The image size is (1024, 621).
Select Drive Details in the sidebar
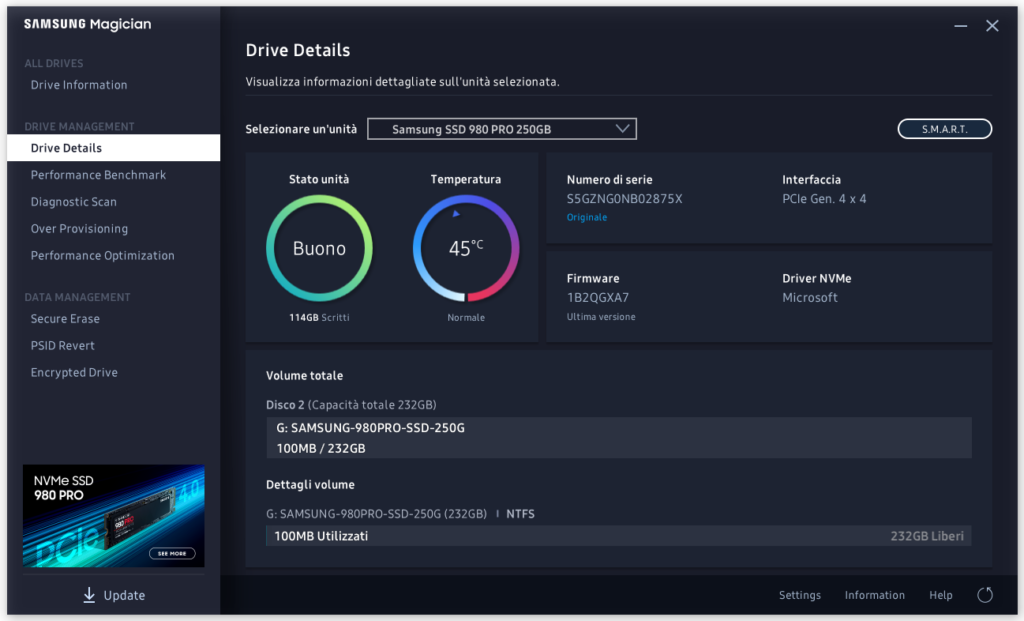click(114, 148)
